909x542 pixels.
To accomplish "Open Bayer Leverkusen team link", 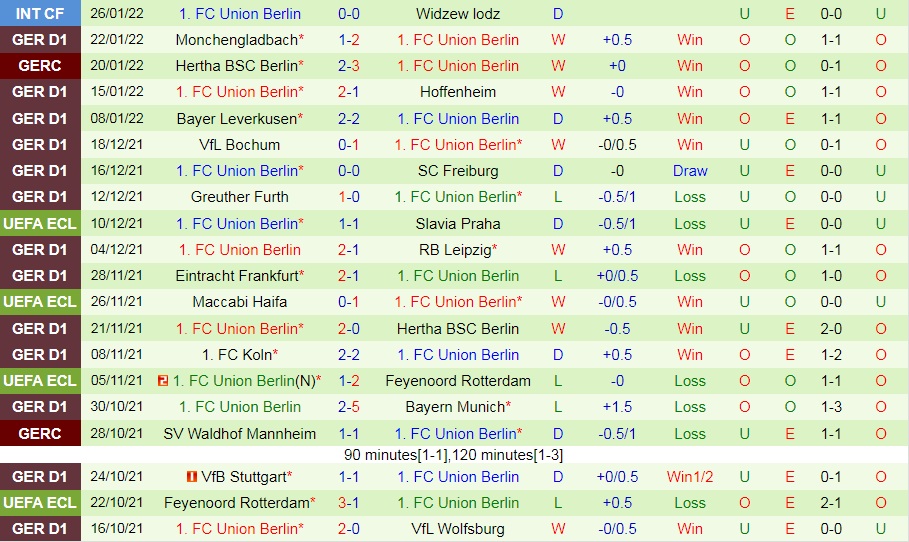I will (x=236, y=118).
